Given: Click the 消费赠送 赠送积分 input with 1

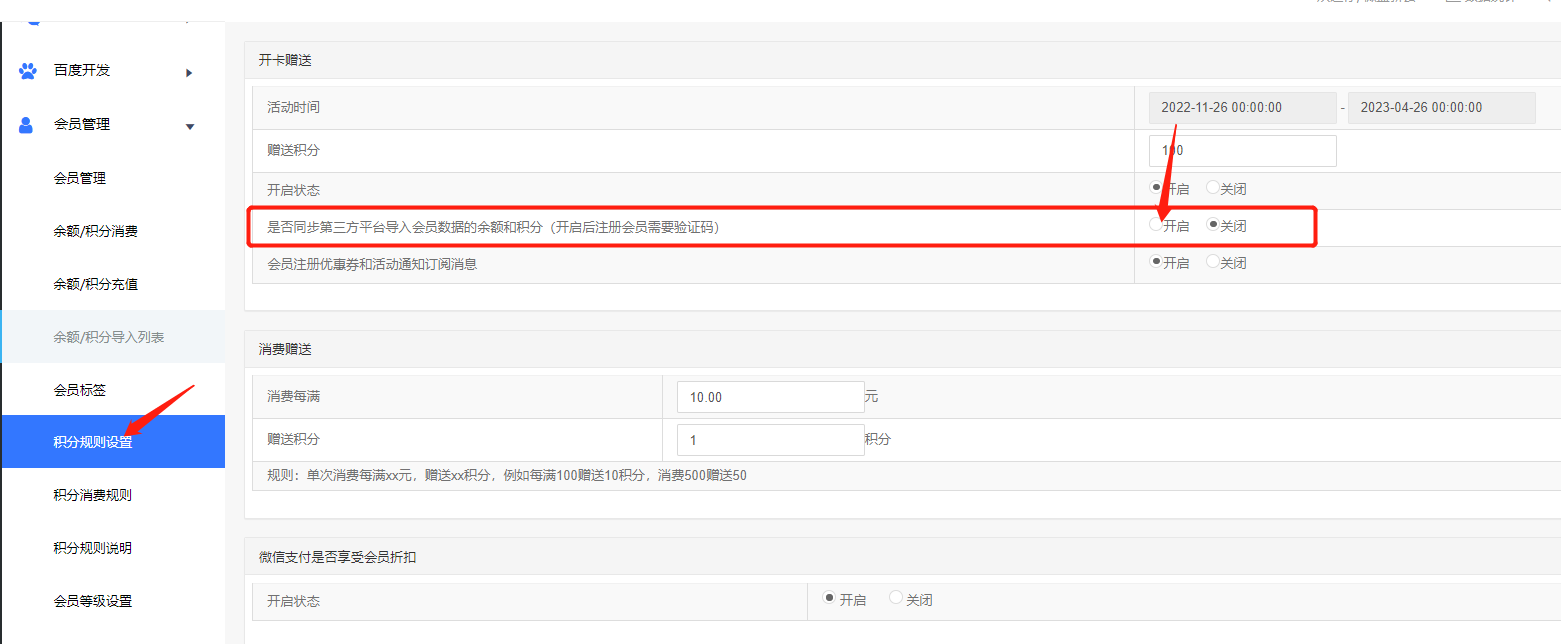Looking at the screenshot, I should [771, 440].
